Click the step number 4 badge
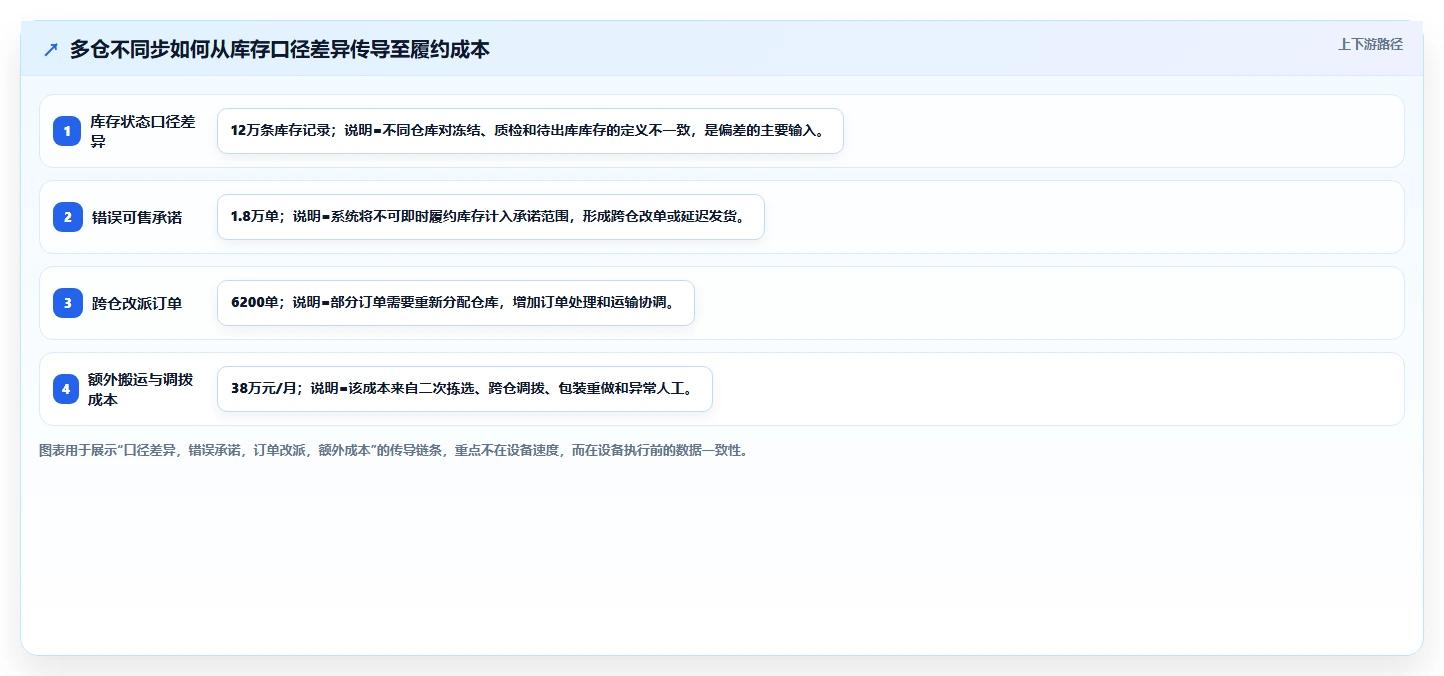The width and height of the screenshot is (1444, 676). [67, 389]
